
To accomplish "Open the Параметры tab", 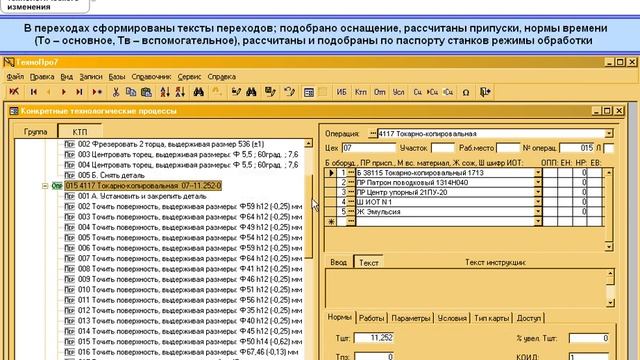I will pos(411,318).
